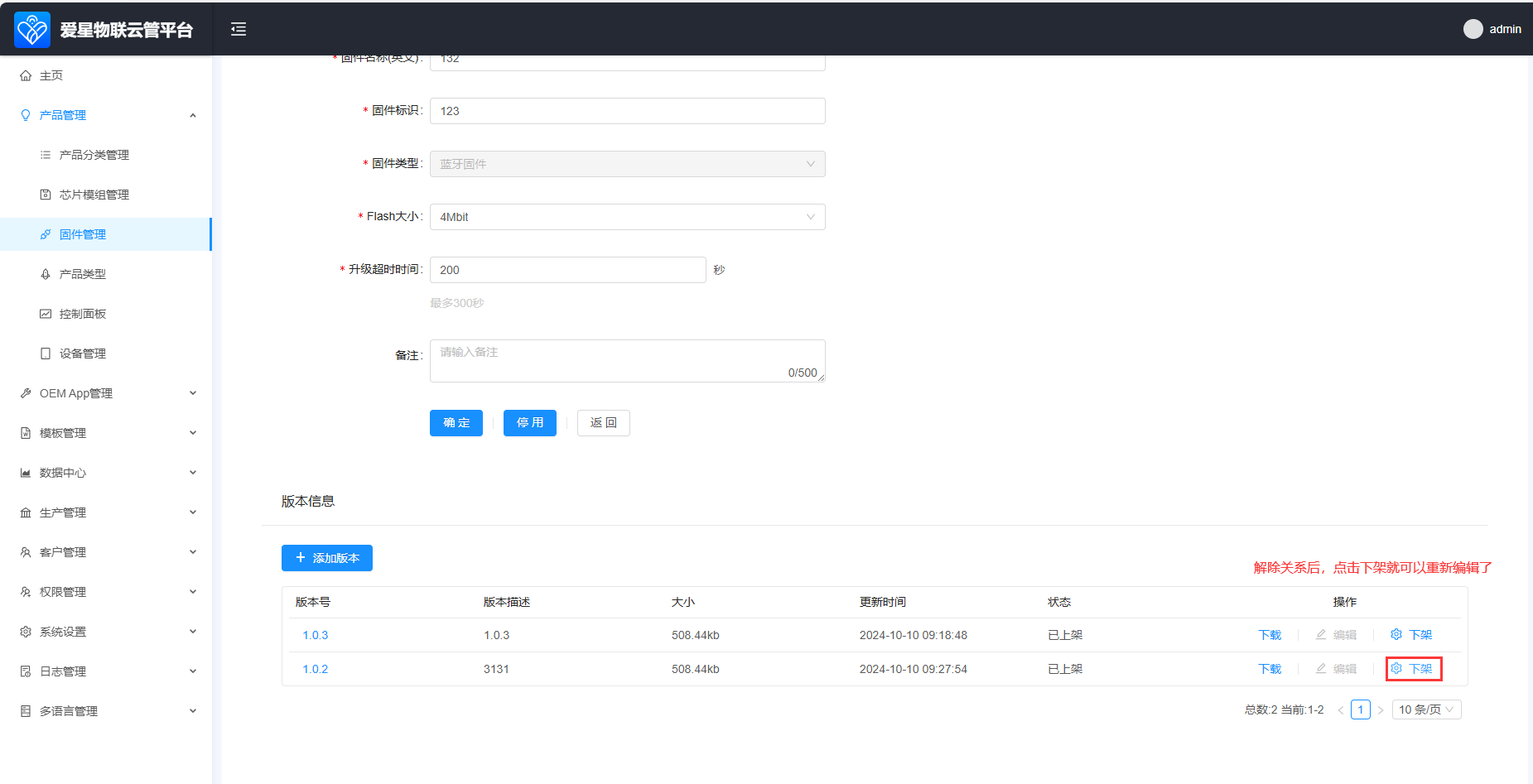
Task: Expand the 模板管理 menu
Action: 106,433
